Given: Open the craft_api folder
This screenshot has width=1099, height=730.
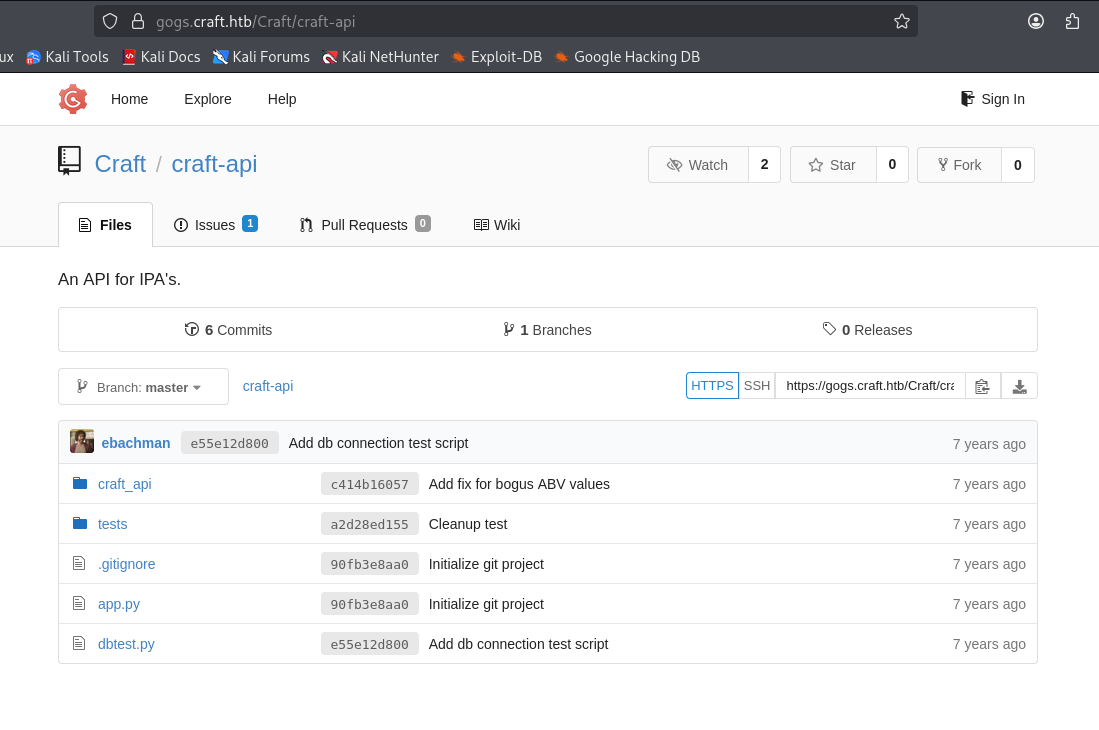Looking at the screenshot, I should tap(125, 484).
